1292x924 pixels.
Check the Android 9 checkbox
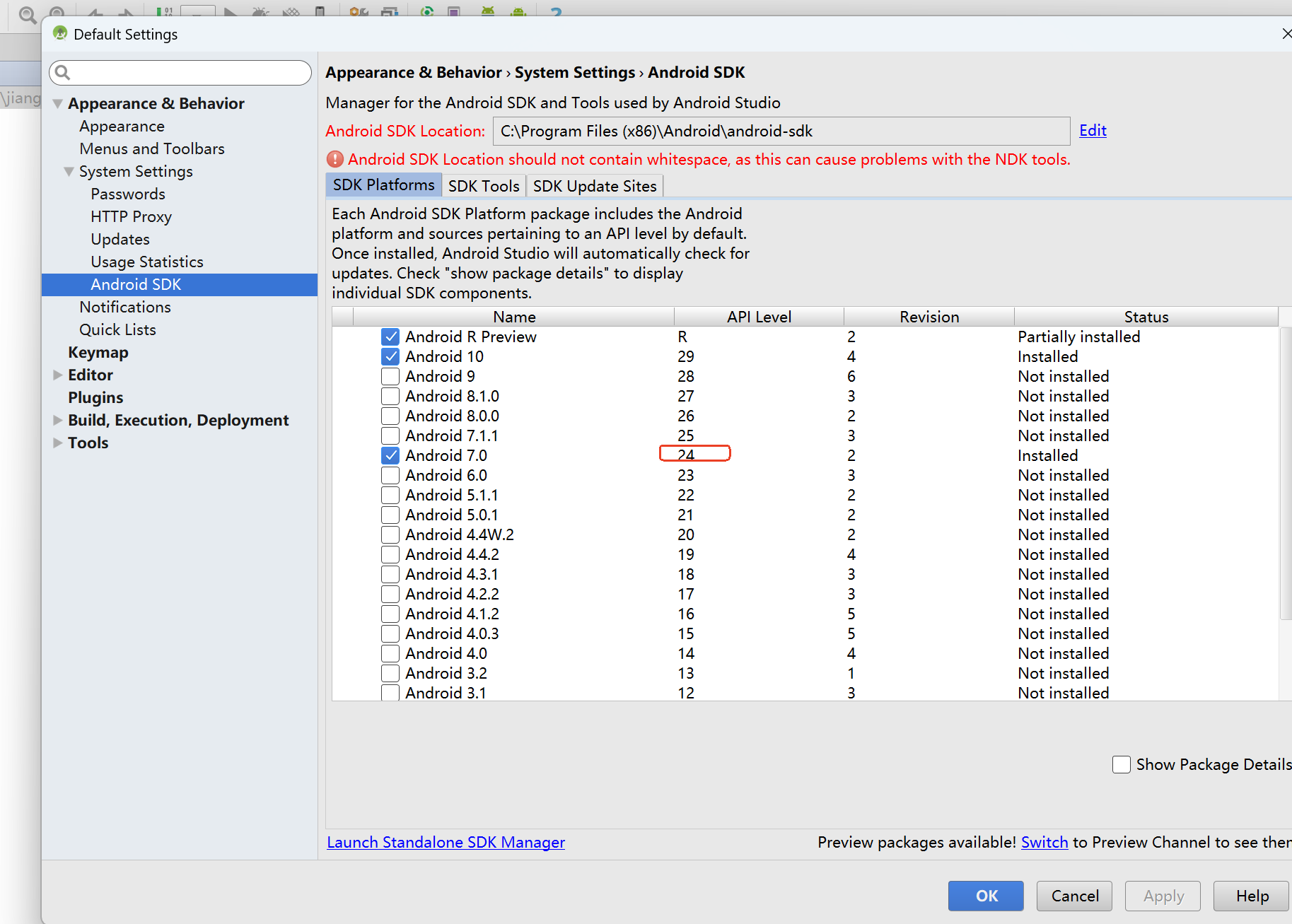point(390,376)
